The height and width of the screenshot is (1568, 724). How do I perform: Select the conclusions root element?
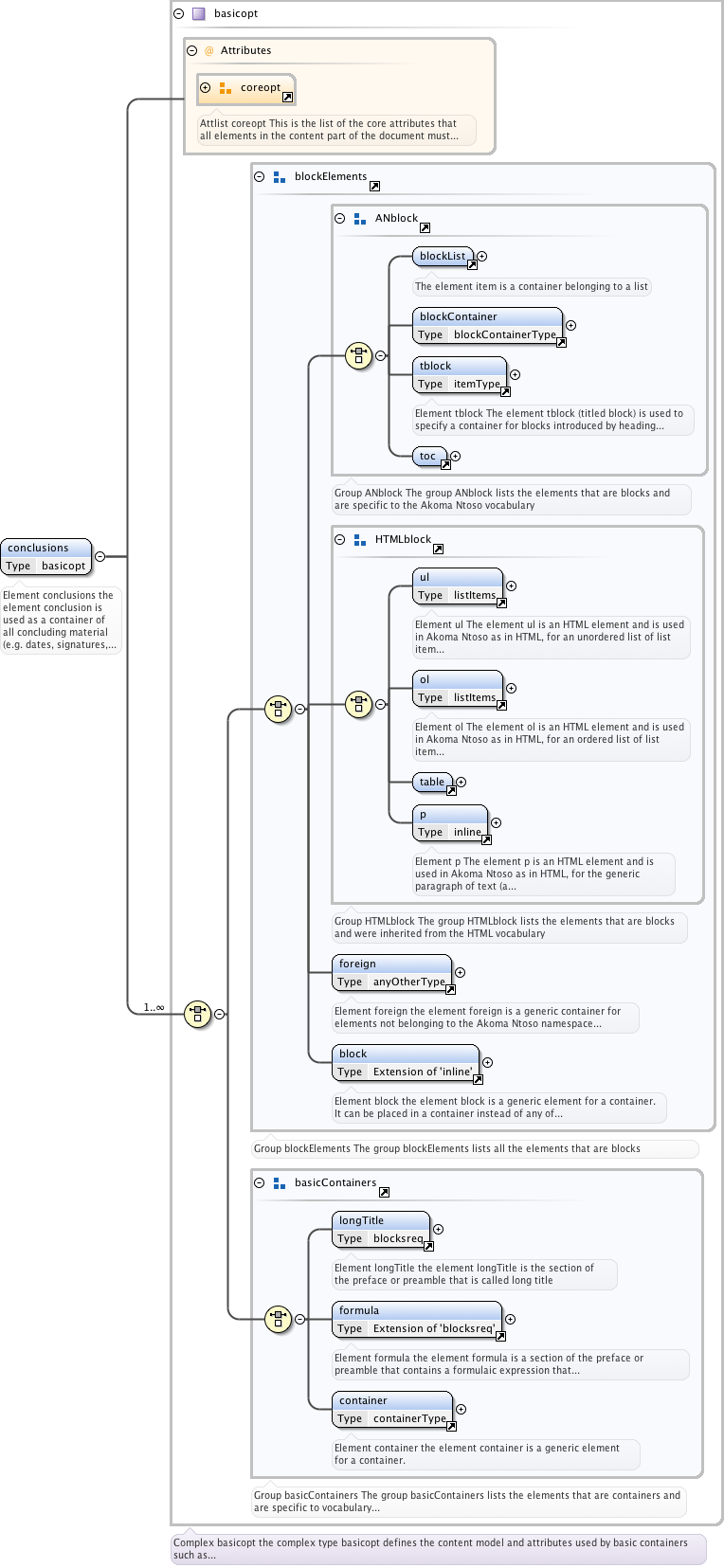(46, 556)
